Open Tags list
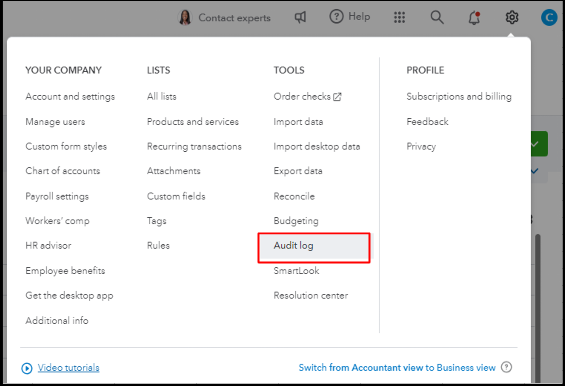The image size is (565, 386). (x=157, y=221)
